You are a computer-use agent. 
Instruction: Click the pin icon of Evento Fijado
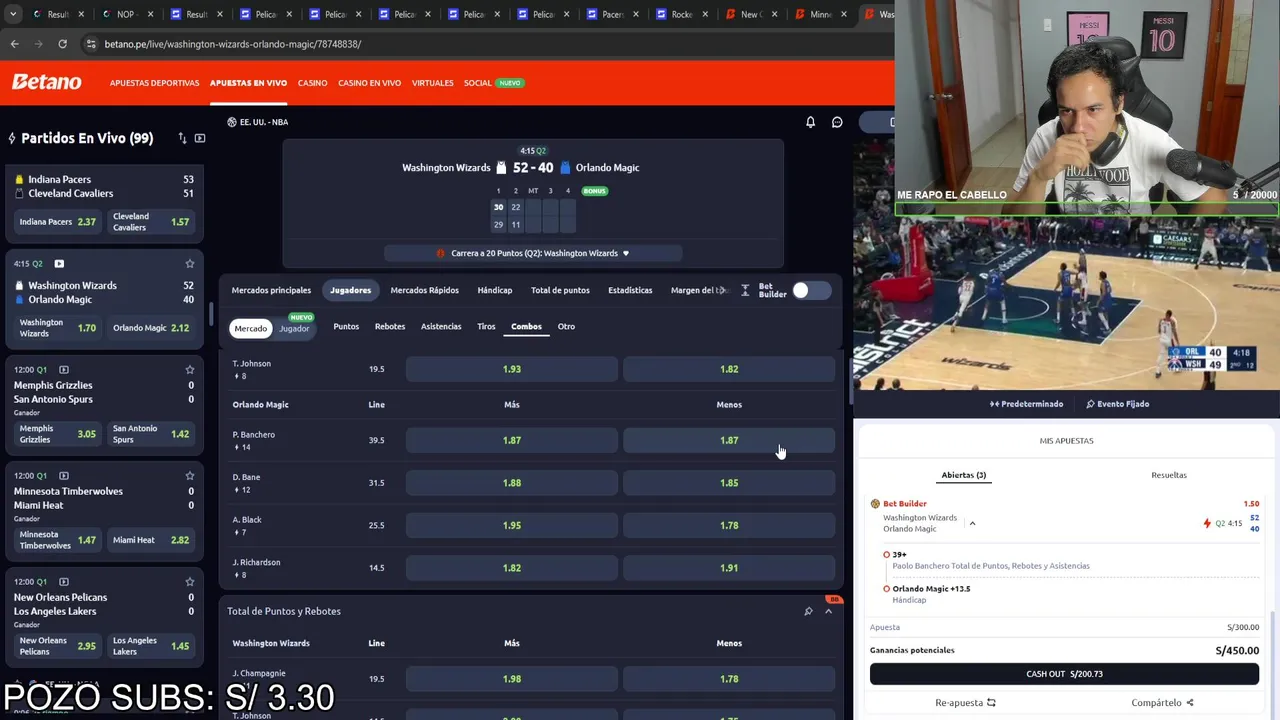[x=1090, y=404]
